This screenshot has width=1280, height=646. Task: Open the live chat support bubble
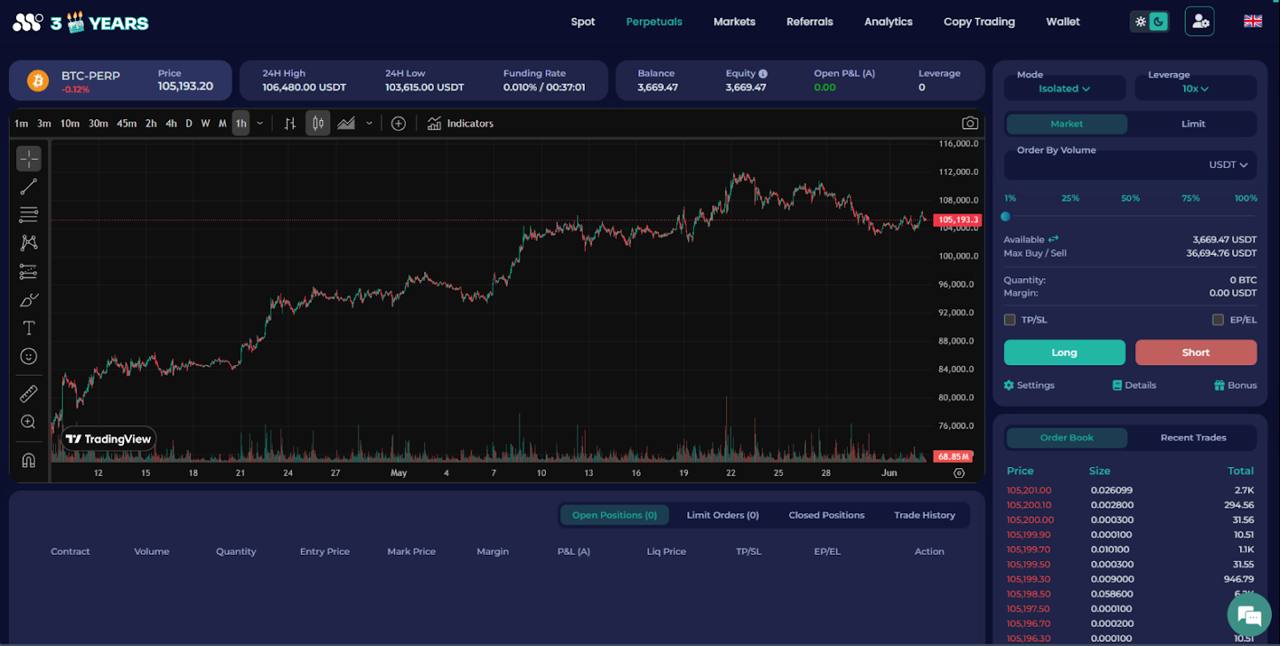1248,615
